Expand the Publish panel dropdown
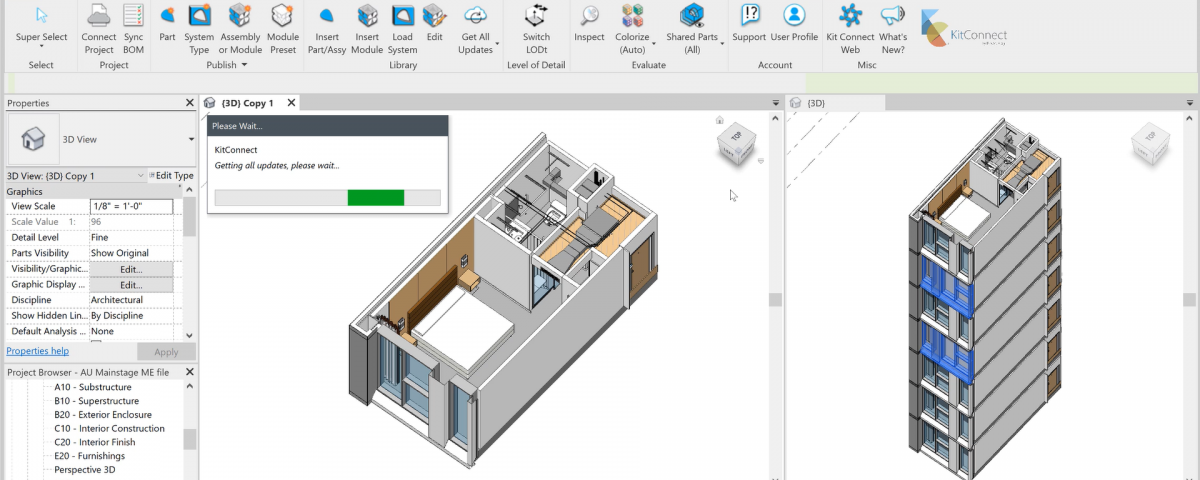Screen dimensions: 1200x480 pyautogui.click(x=244, y=65)
